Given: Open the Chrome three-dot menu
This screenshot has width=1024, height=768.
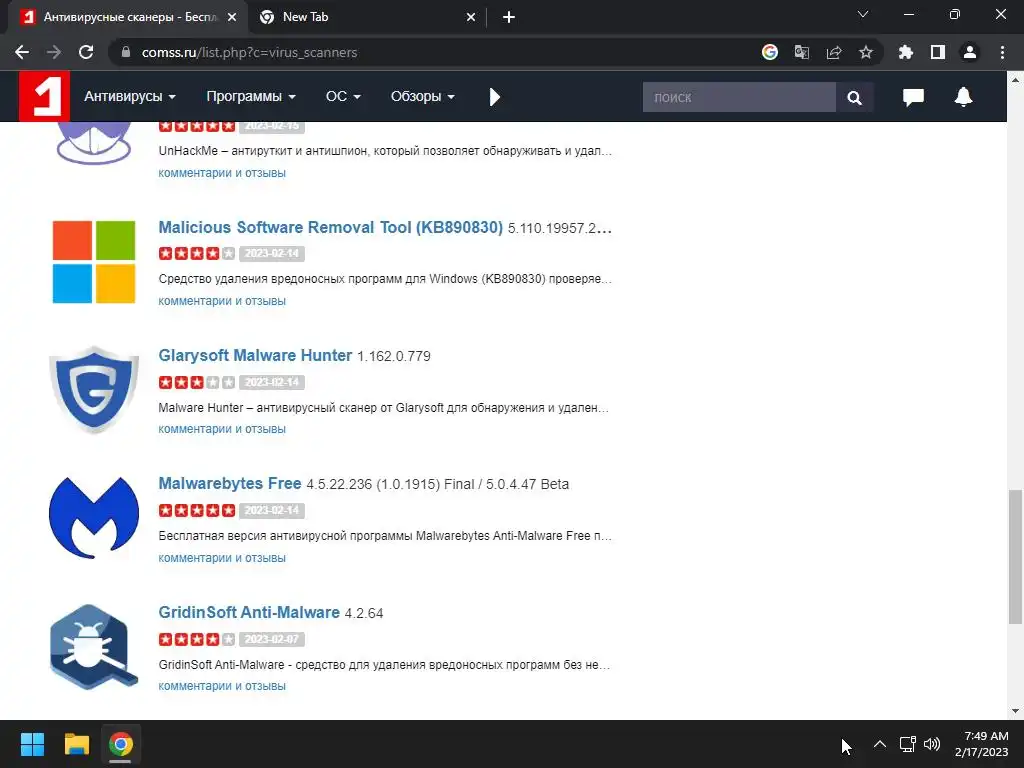Looking at the screenshot, I should [x=1002, y=52].
